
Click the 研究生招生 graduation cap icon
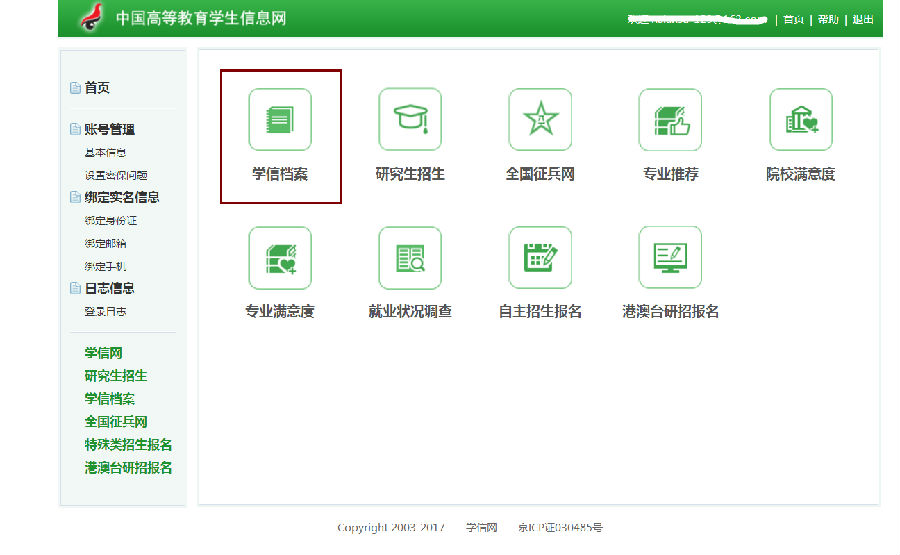pos(410,120)
